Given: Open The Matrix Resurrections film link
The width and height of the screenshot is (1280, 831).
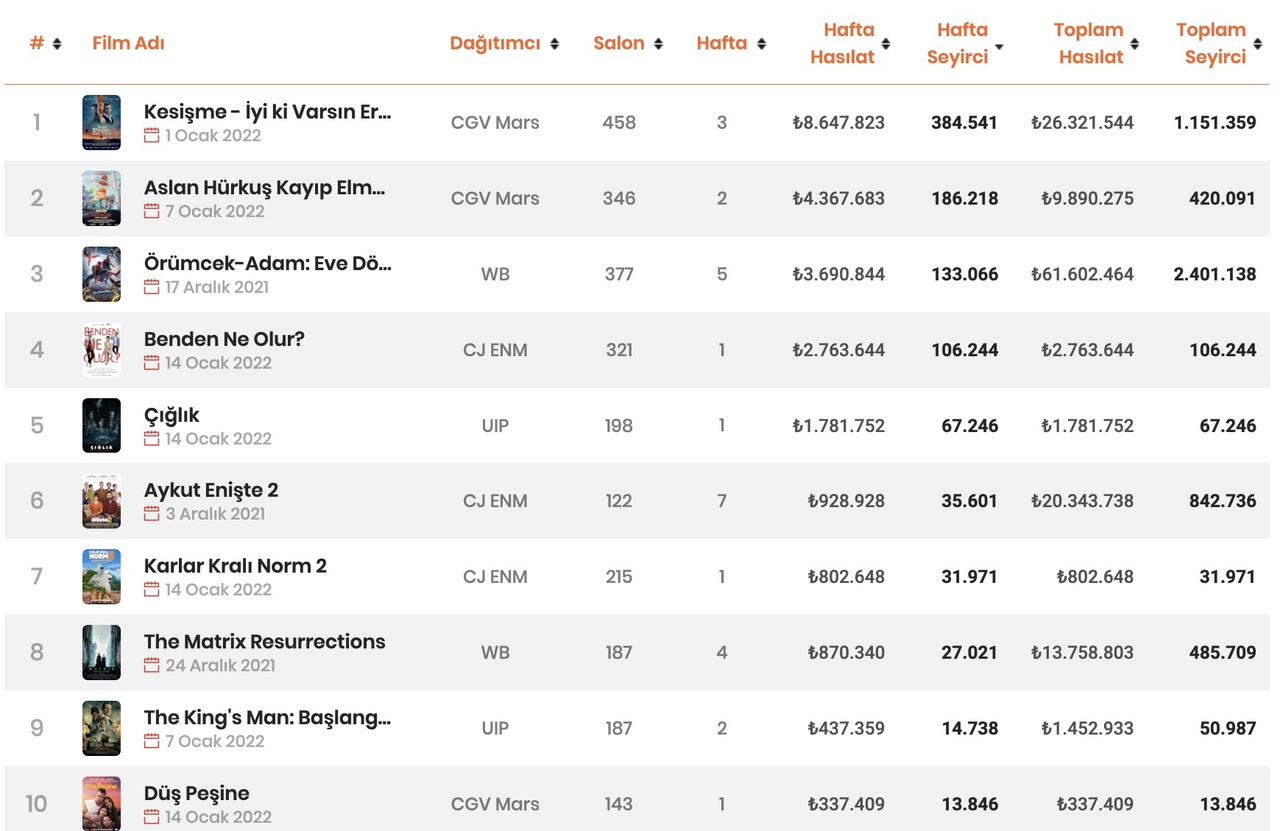Looking at the screenshot, I should point(264,641).
